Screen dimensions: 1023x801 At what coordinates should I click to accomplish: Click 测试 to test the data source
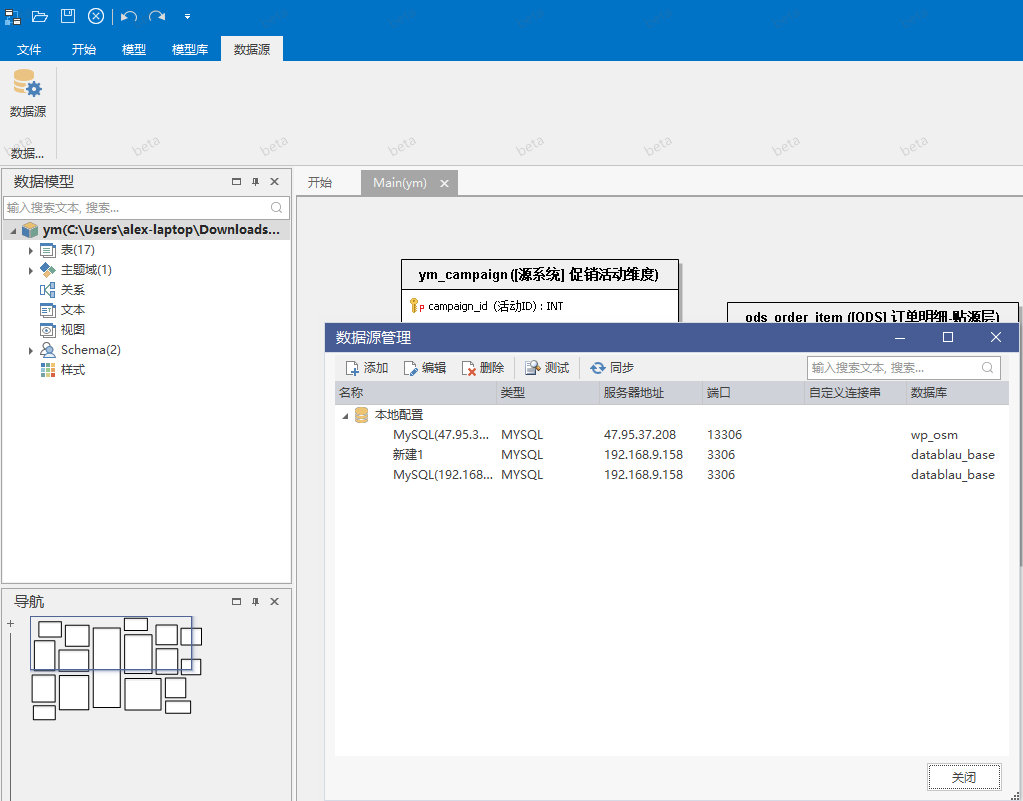[x=547, y=368]
